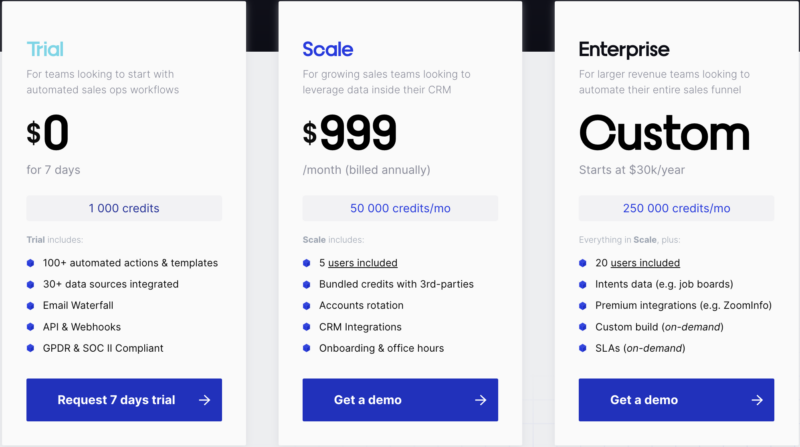
Task: Request the 7 days trial
Action: point(124,400)
